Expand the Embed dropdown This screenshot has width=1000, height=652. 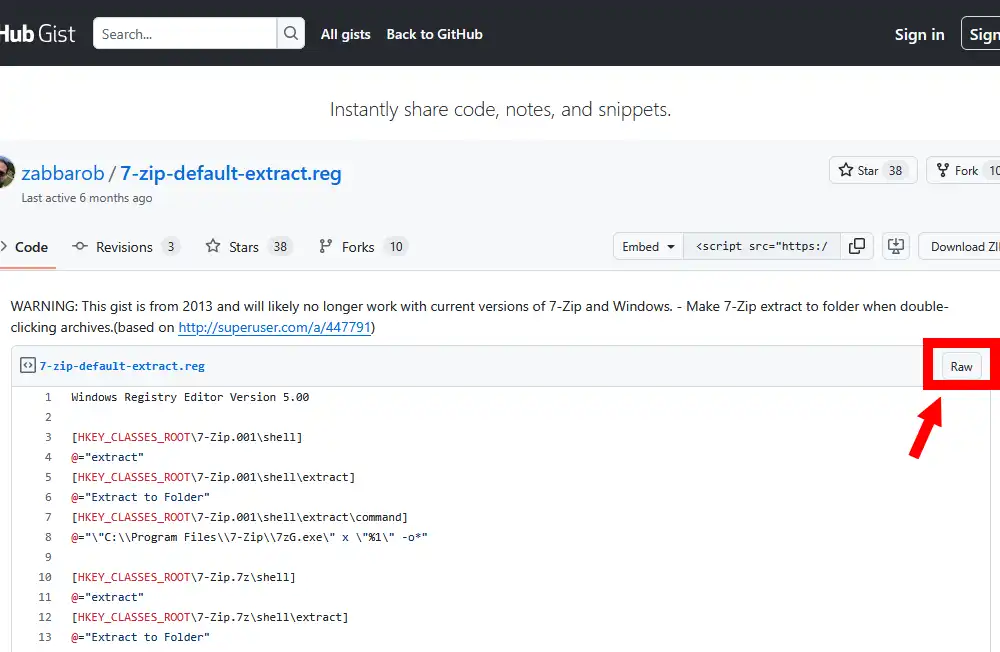[648, 246]
